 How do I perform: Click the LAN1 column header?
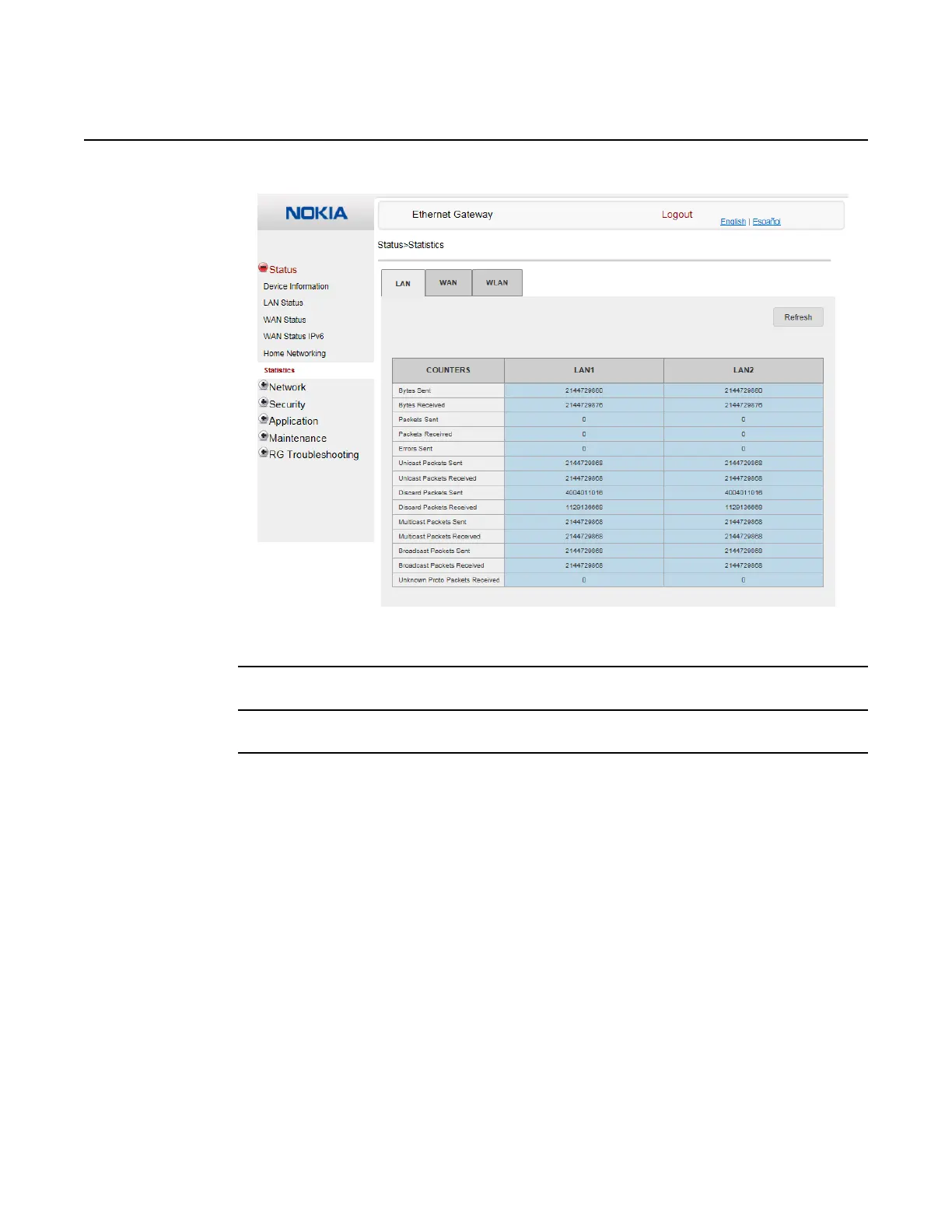click(584, 370)
